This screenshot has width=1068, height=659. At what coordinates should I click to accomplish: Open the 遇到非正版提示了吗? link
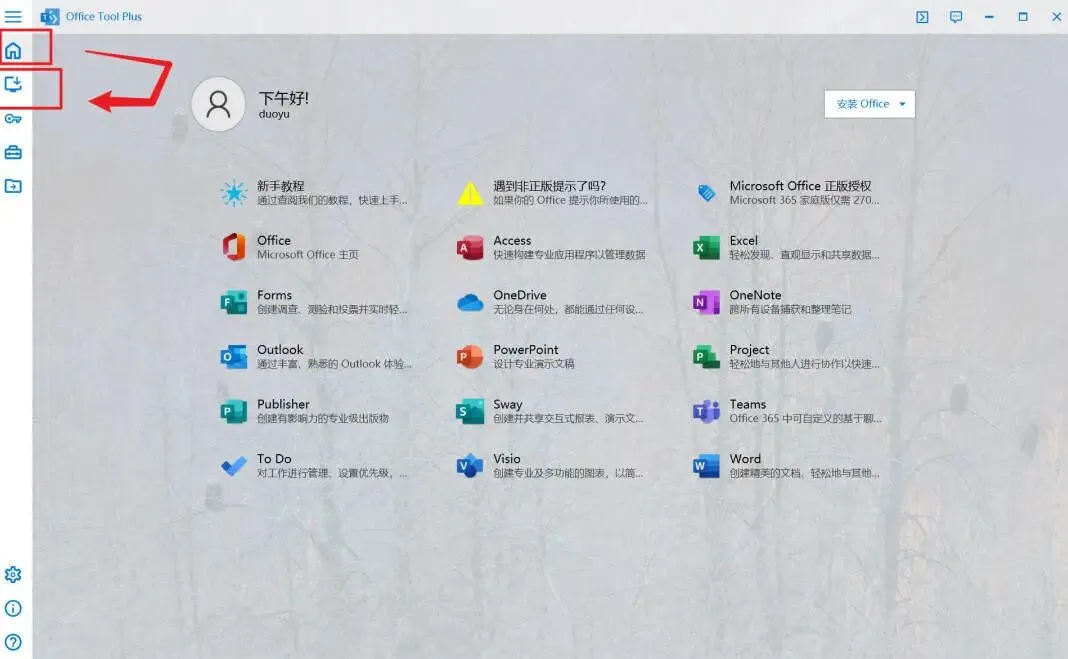click(550, 186)
